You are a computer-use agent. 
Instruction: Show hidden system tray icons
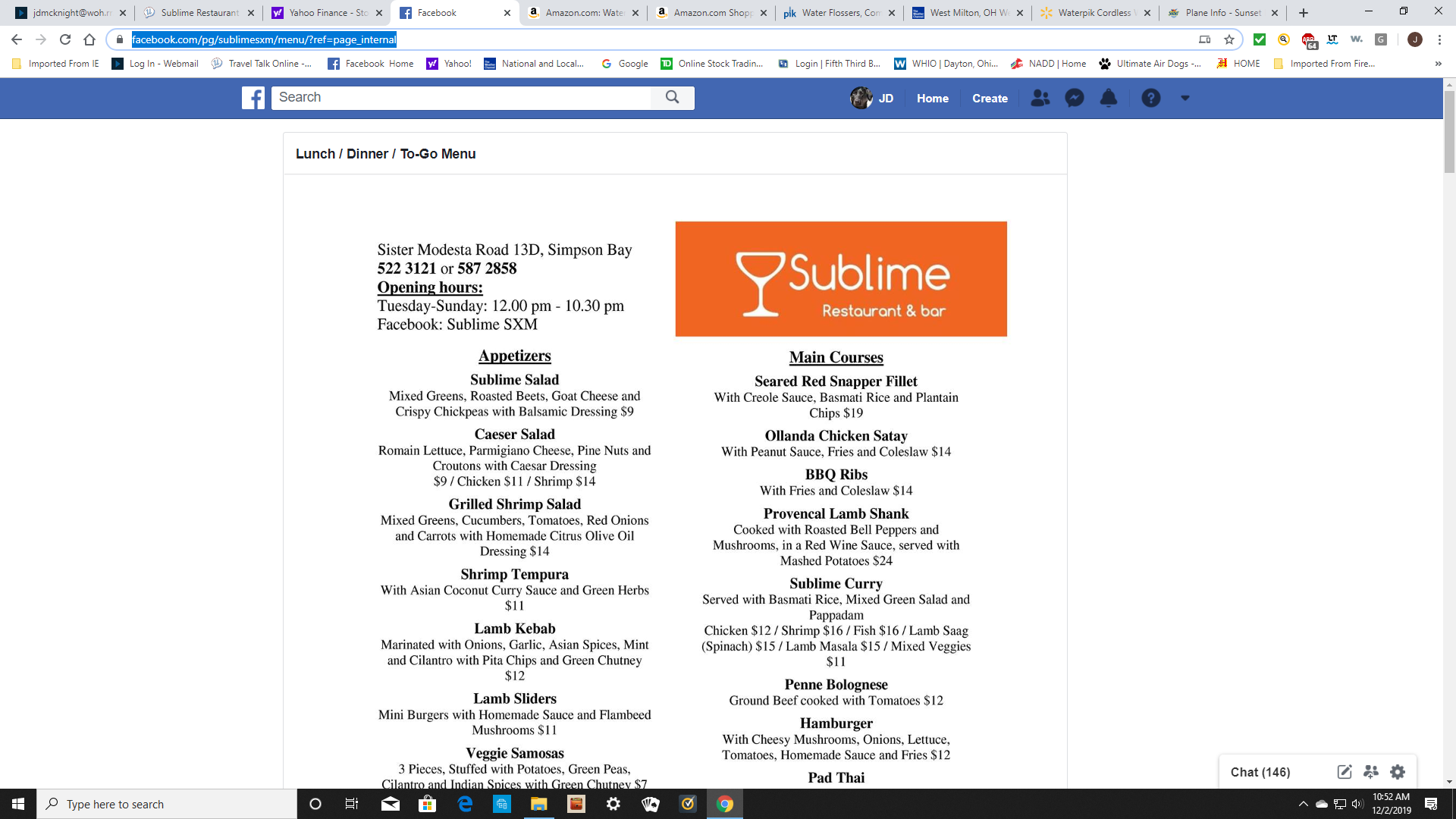click(x=1303, y=804)
